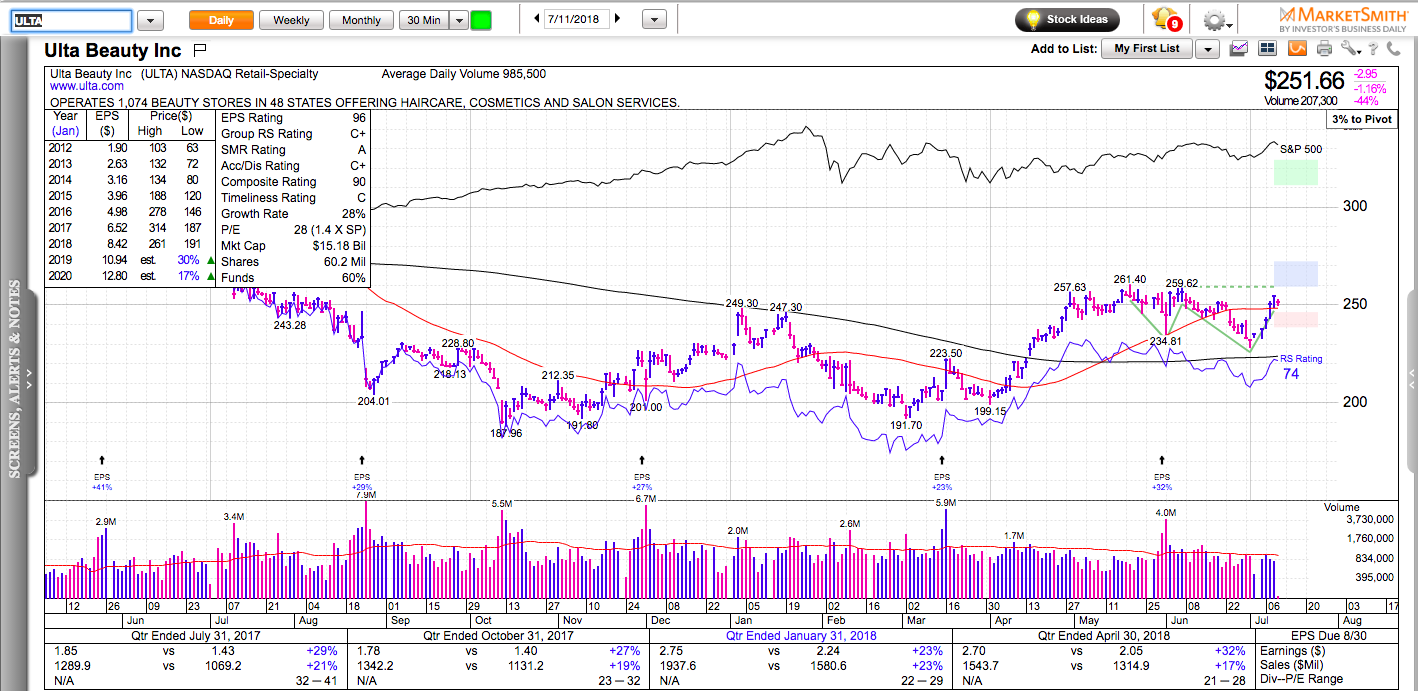The image size is (1418, 691).
Task: Click the Qtr Ended April 30, 2018 header
Action: (1103, 635)
